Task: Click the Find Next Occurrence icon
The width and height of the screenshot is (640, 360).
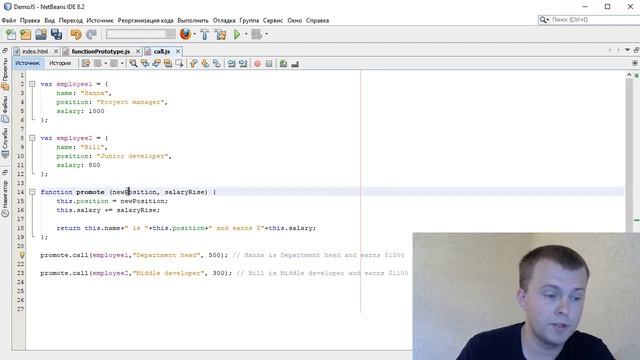Action: 156,63
